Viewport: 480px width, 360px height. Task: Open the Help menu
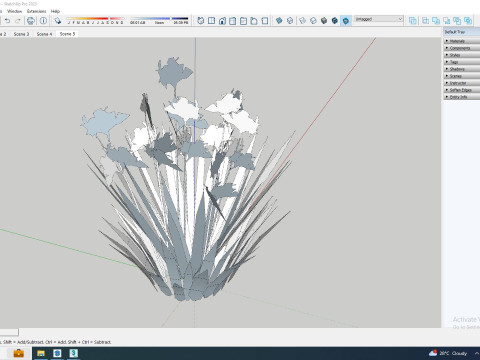pos(55,11)
